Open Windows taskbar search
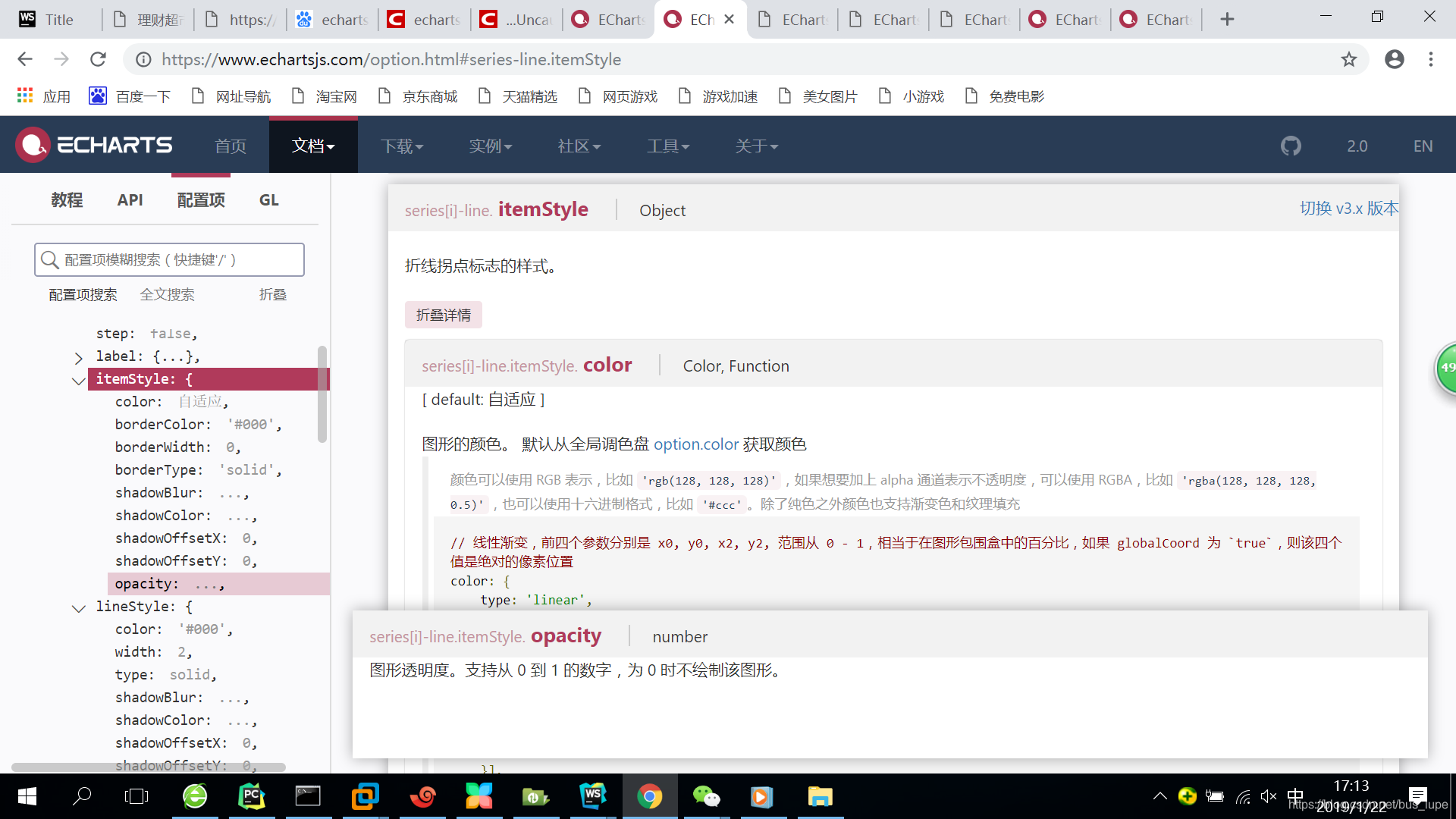This screenshot has height=819, width=1456. pos(82,796)
